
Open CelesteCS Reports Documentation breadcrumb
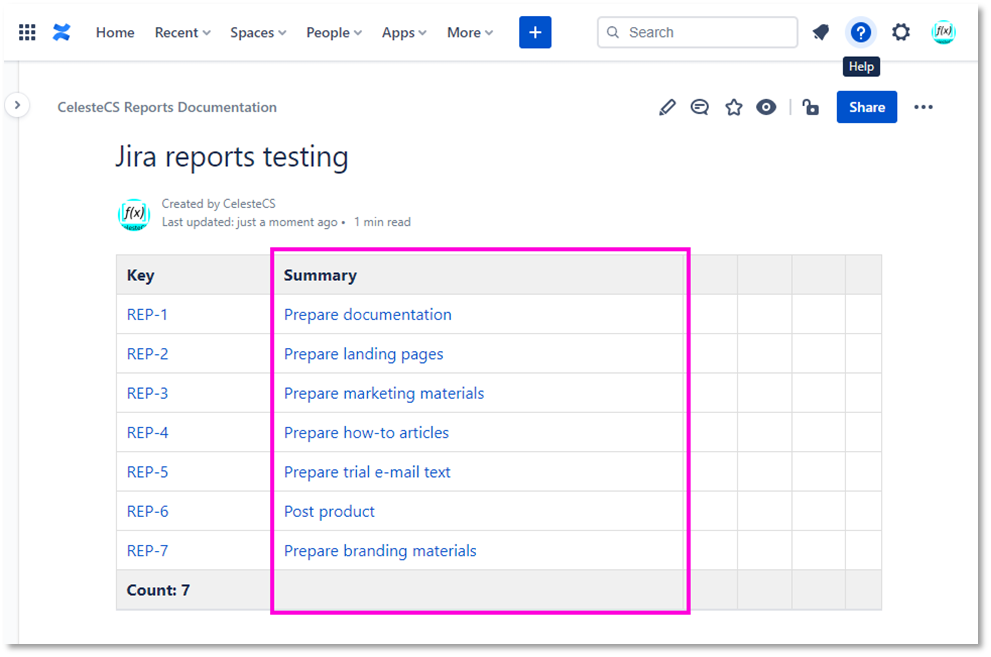coord(167,107)
